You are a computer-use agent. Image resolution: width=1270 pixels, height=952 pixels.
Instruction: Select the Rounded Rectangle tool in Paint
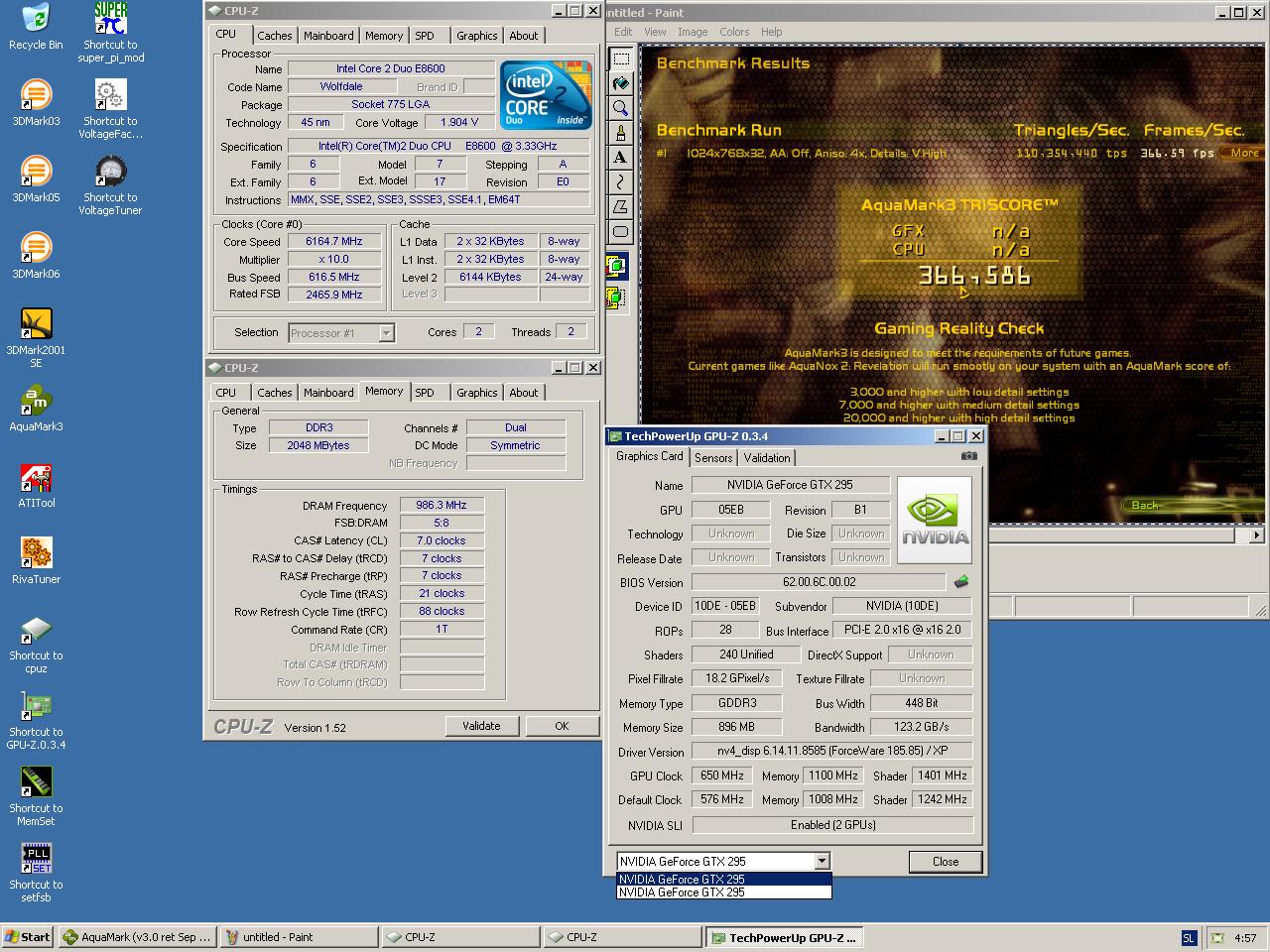[621, 232]
